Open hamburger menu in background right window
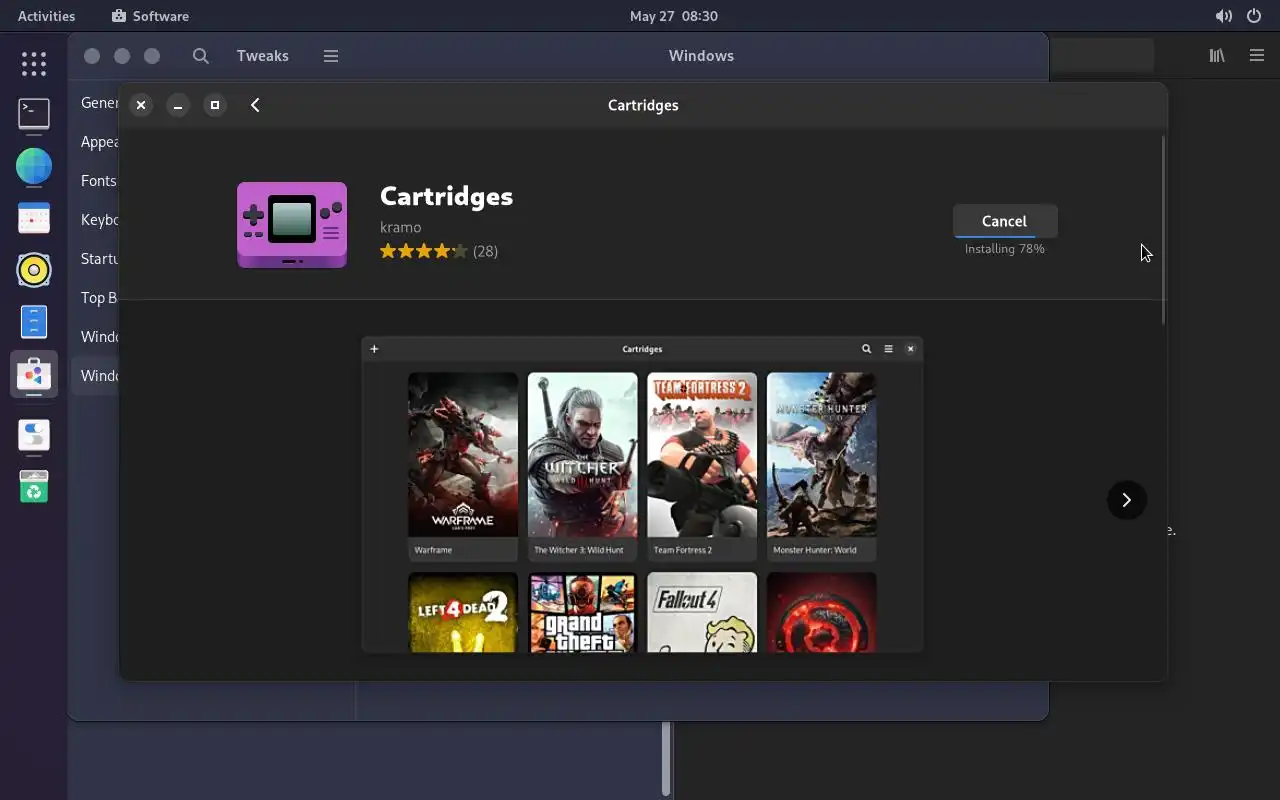This screenshot has height=800, width=1280. coord(1257,56)
